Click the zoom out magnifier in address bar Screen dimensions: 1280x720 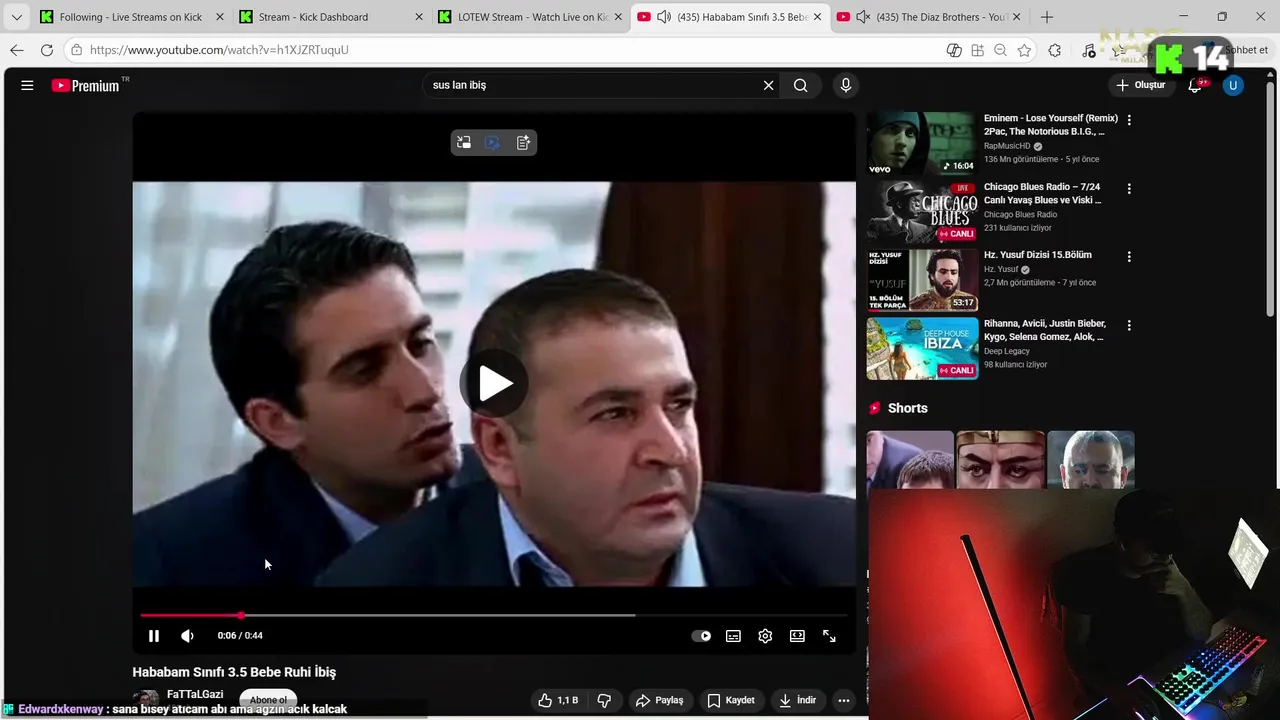(1000, 50)
